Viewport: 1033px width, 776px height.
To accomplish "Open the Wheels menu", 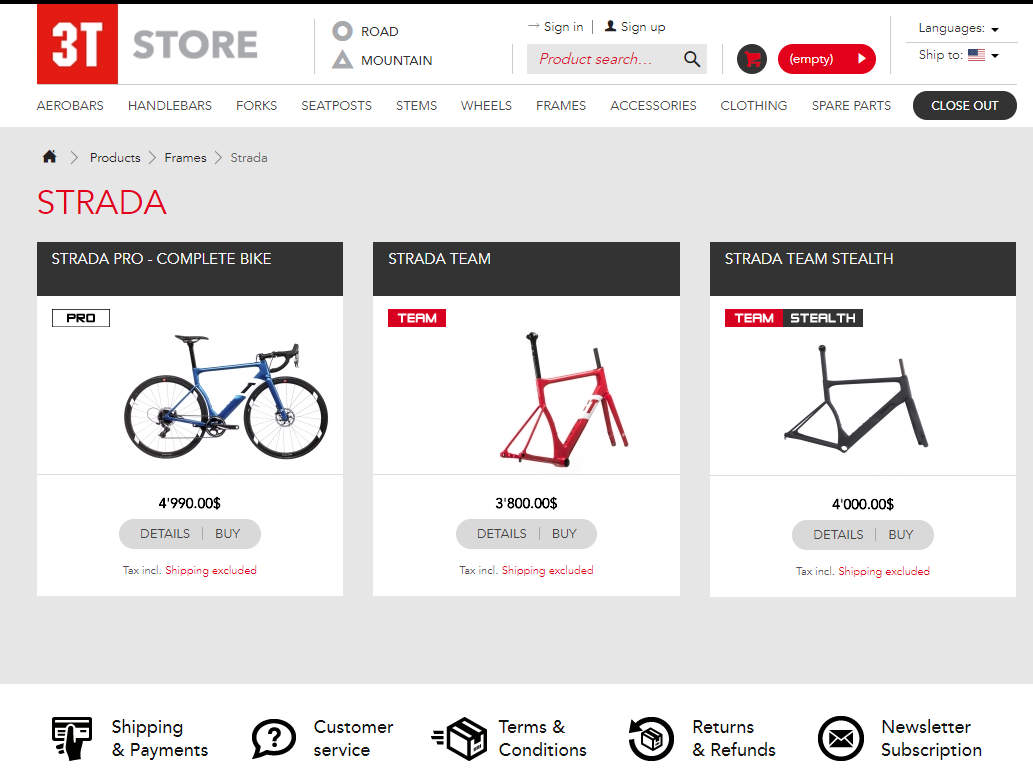I will click(486, 105).
